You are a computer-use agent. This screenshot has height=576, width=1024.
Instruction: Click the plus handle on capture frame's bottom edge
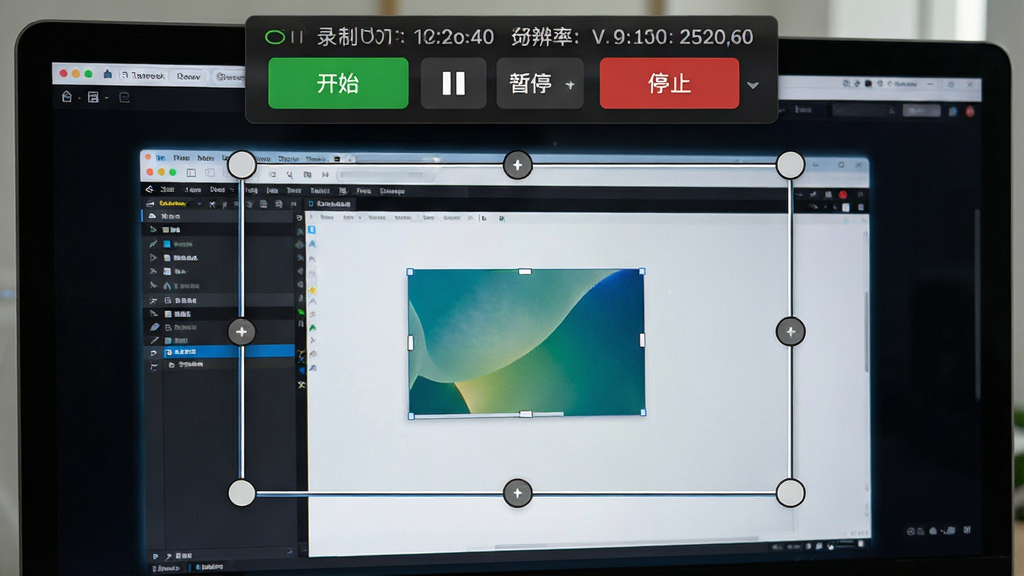518,493
